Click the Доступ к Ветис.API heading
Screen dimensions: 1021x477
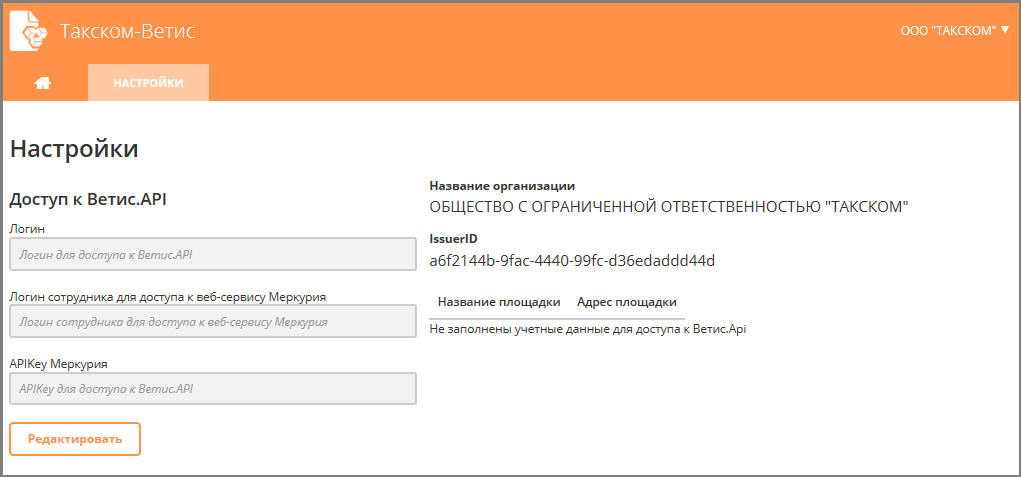click(x=88, y=200)
